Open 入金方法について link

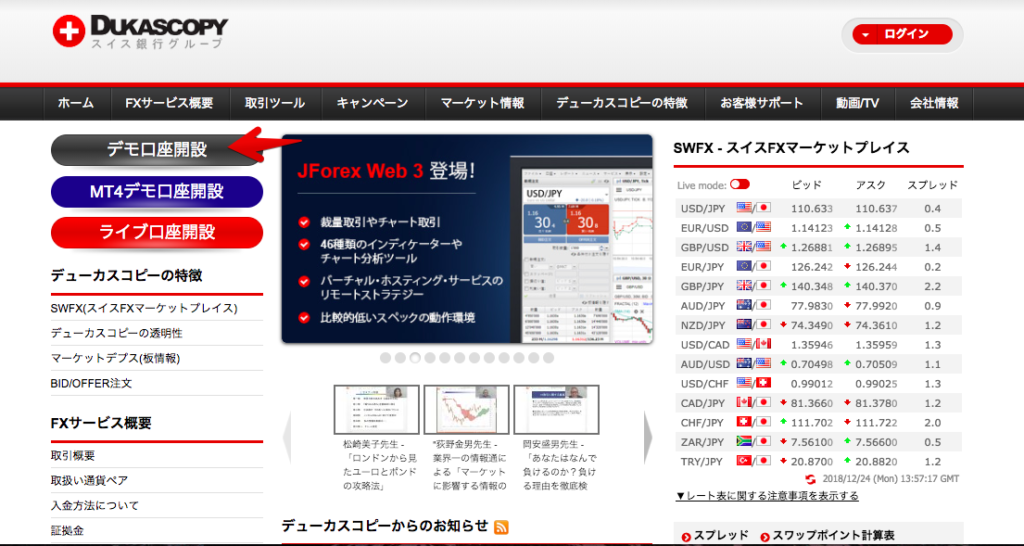point(95,506)
